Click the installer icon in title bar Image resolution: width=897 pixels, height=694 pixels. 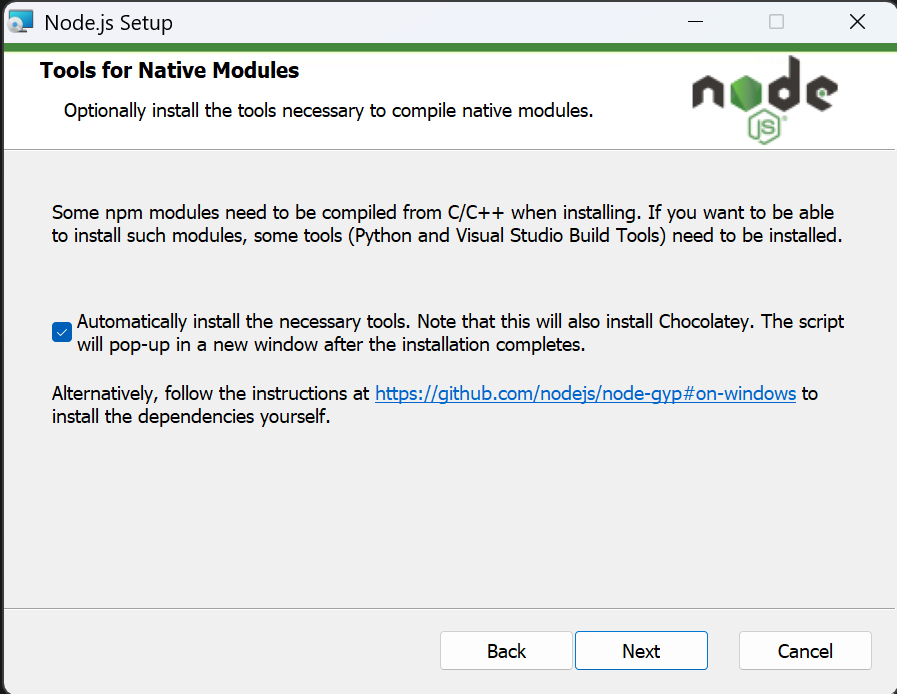[x=20, y=22]
